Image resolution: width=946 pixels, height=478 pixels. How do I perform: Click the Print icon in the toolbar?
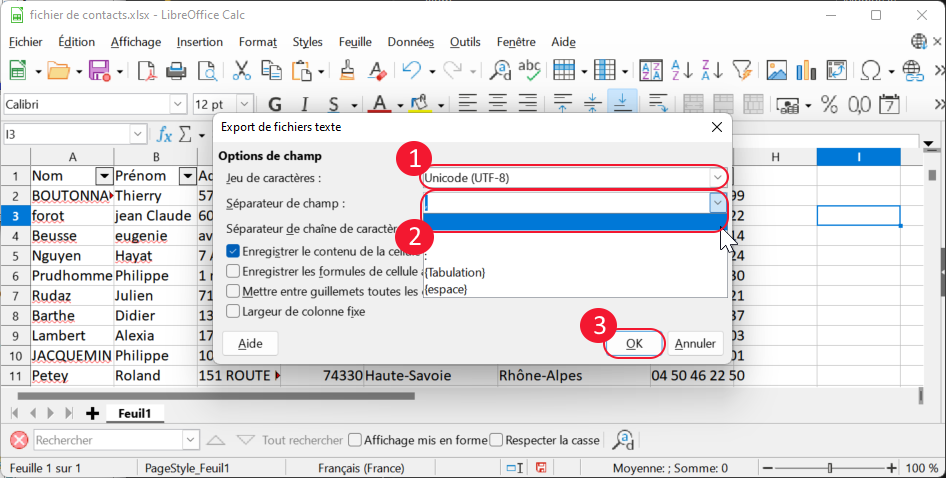tap(176, 70)
